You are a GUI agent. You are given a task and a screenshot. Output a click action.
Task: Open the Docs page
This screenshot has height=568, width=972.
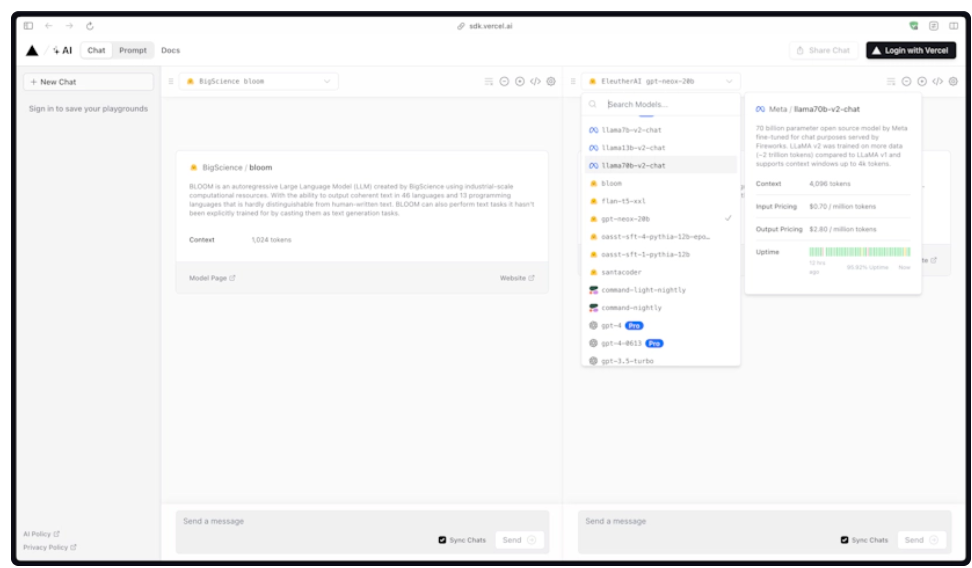click(170, 50)
